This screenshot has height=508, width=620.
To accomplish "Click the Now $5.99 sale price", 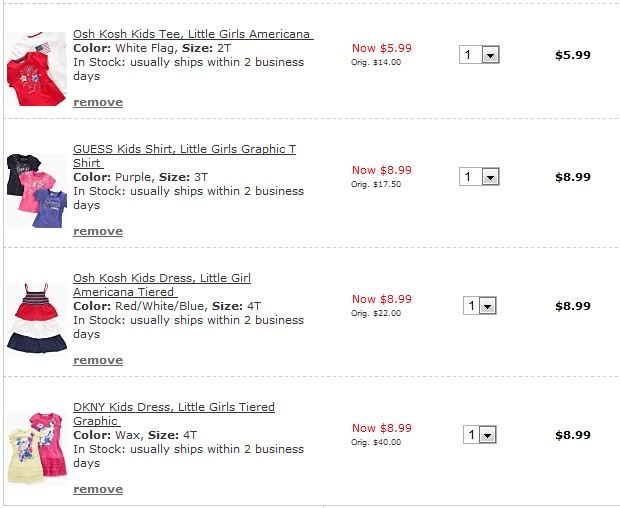I will tap(381, 48).
